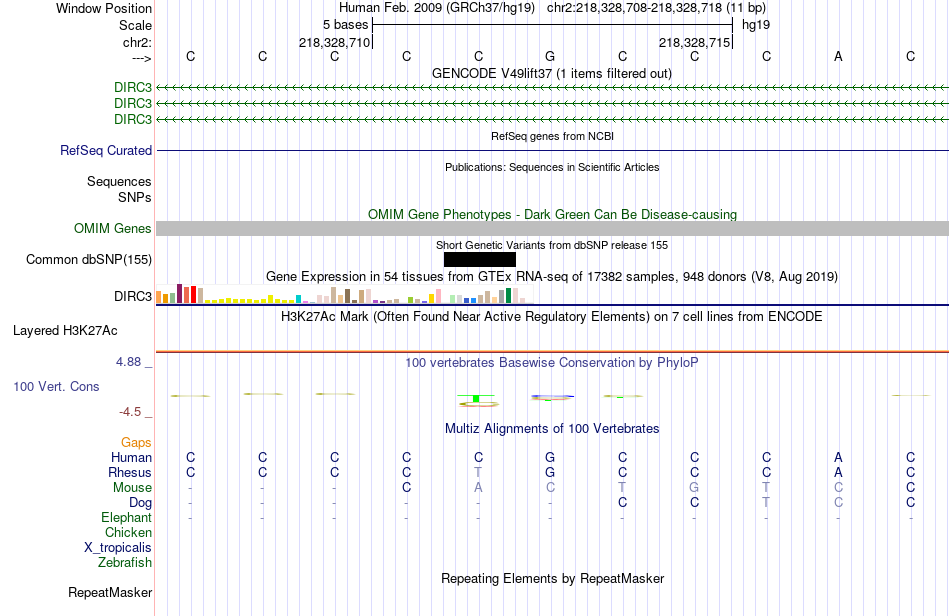Click the green PhyloP peak under base C
Viewport: 950px width, 616px height.
(477, 399)
